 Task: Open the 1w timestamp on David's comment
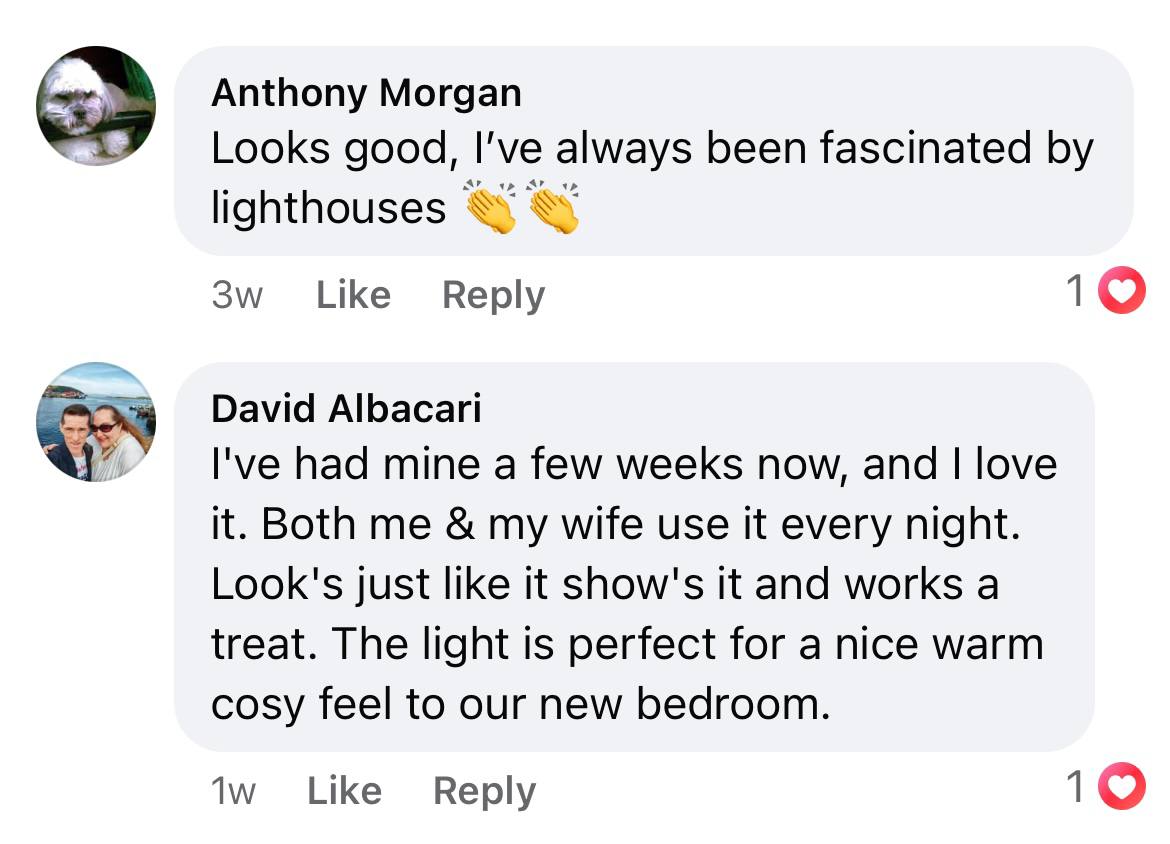click(x=234, y=791)
